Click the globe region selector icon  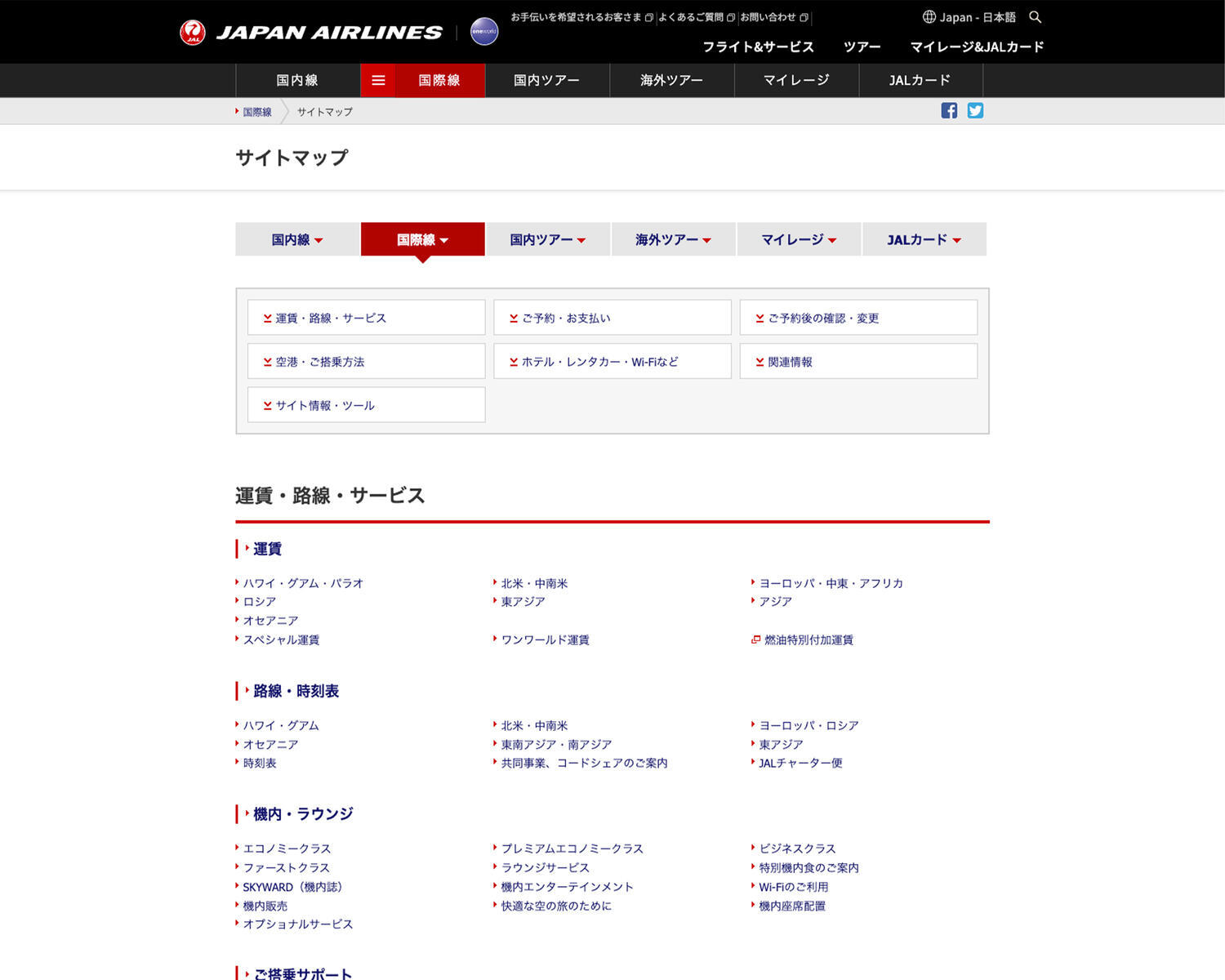pos(929,17)
